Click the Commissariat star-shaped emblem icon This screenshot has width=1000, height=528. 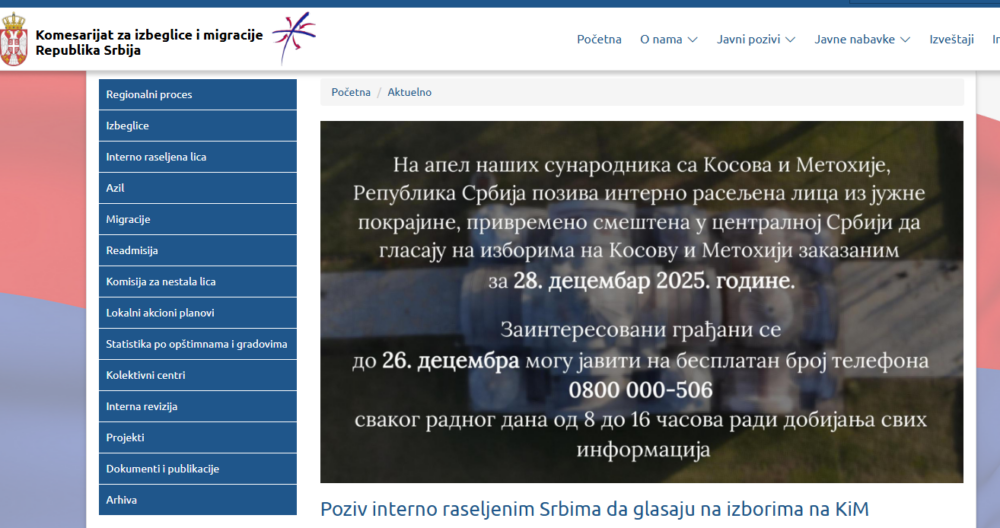[294, 37]
